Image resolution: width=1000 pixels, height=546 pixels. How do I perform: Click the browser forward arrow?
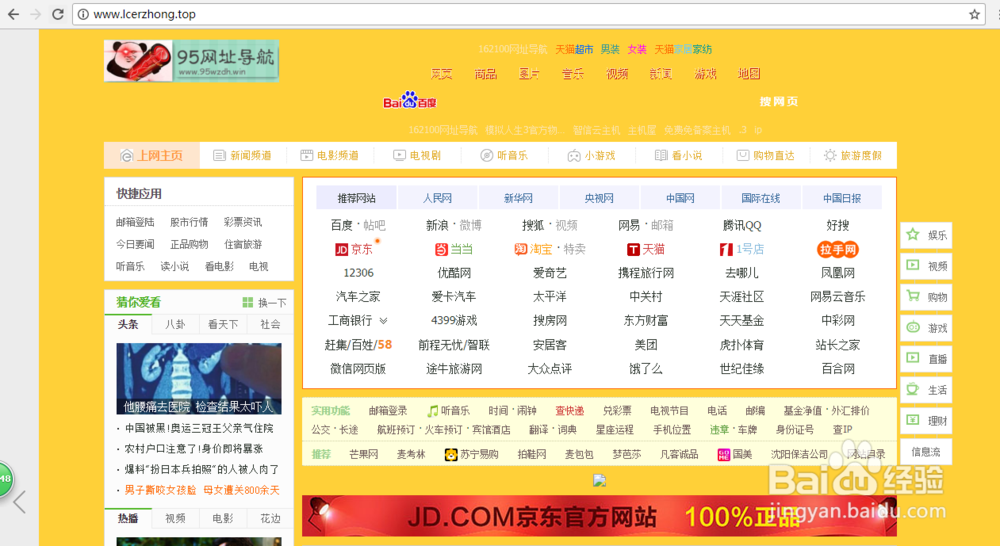[x=36, y=14]
